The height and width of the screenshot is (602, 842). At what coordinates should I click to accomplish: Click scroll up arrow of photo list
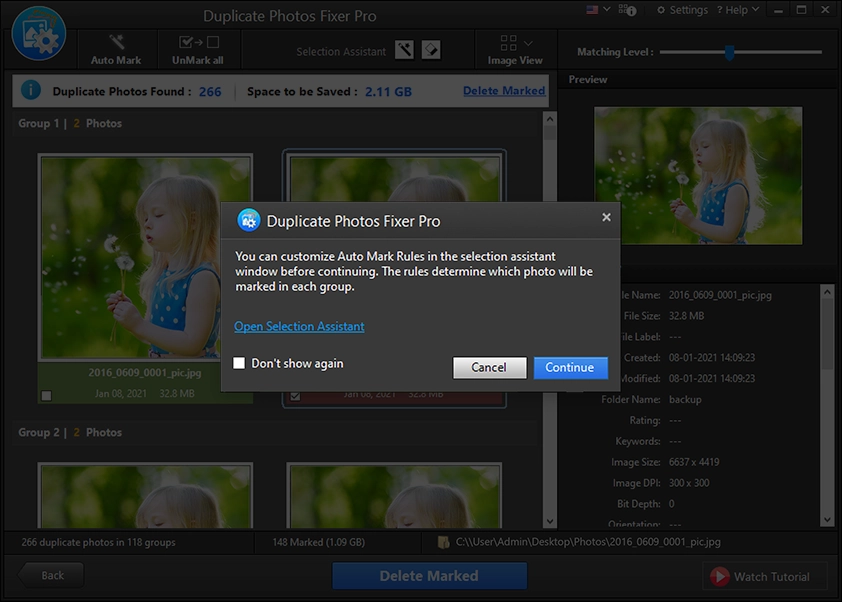pyautogui.click(x=550, y=119)
